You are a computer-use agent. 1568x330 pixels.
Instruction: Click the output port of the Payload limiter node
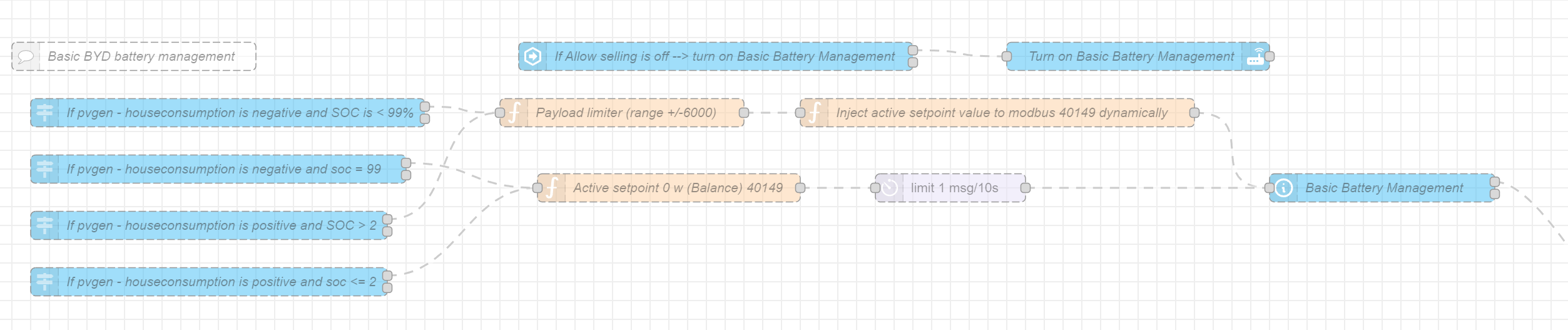(x=744, y=113)
